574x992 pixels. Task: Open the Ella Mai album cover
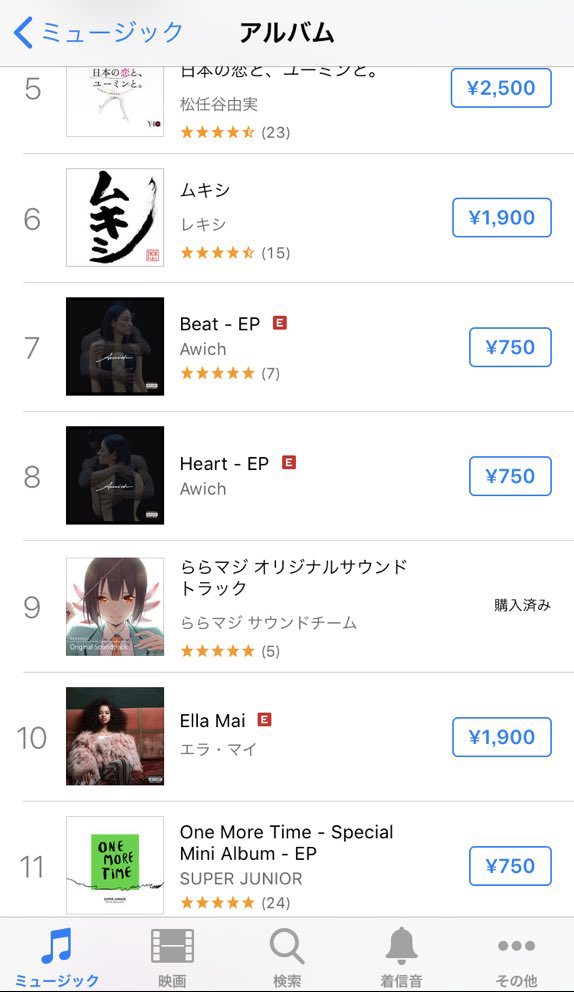115,736
